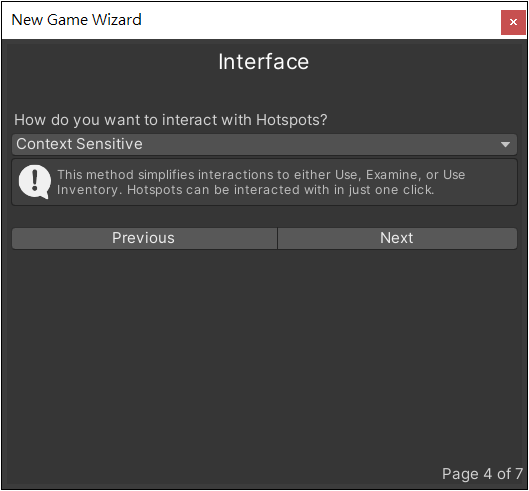Image resolution: width=529 pixels, height=491 pixels.
Task: Click the help box border around description
Action: [x=264, y=182]
